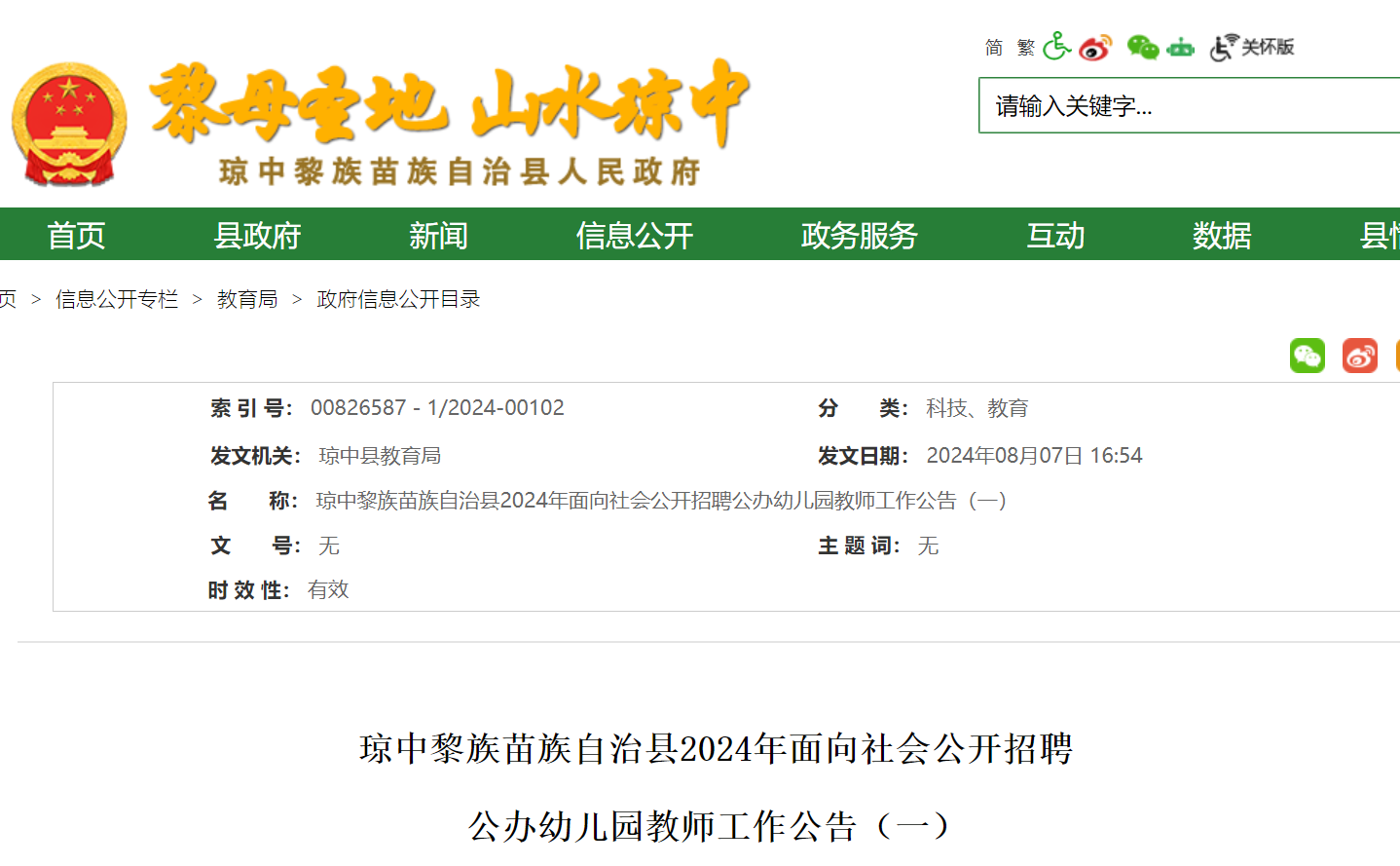Click the green robot assistant icon
This screenshot has height=866, width=1400.
coord(1180,47)
